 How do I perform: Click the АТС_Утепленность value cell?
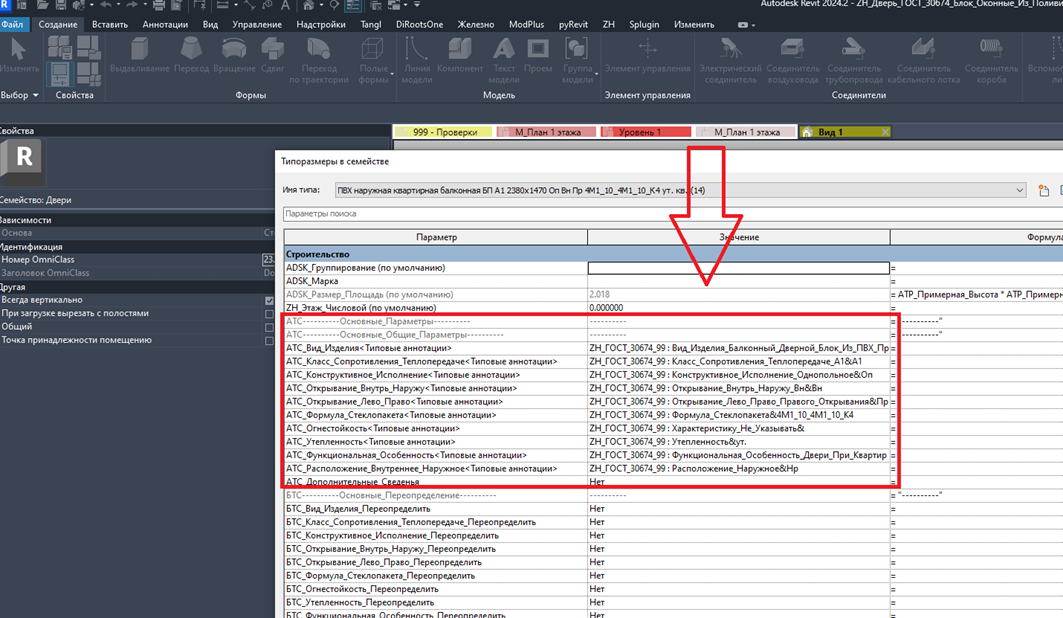pos(738,442)
